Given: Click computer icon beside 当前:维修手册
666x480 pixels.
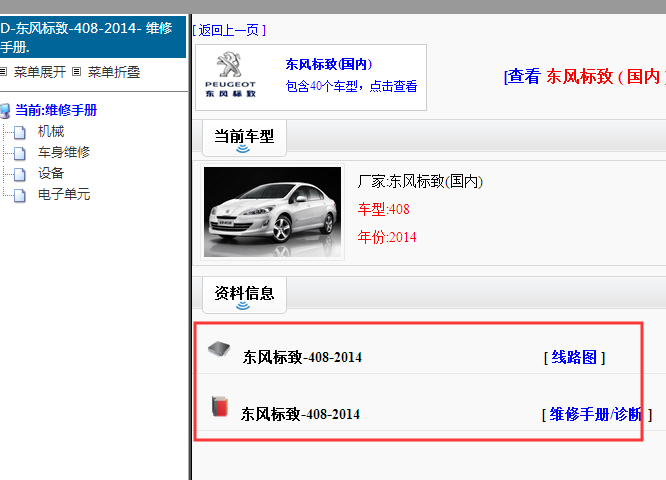Looking at the screenshot, I should [x=5, y=111].
